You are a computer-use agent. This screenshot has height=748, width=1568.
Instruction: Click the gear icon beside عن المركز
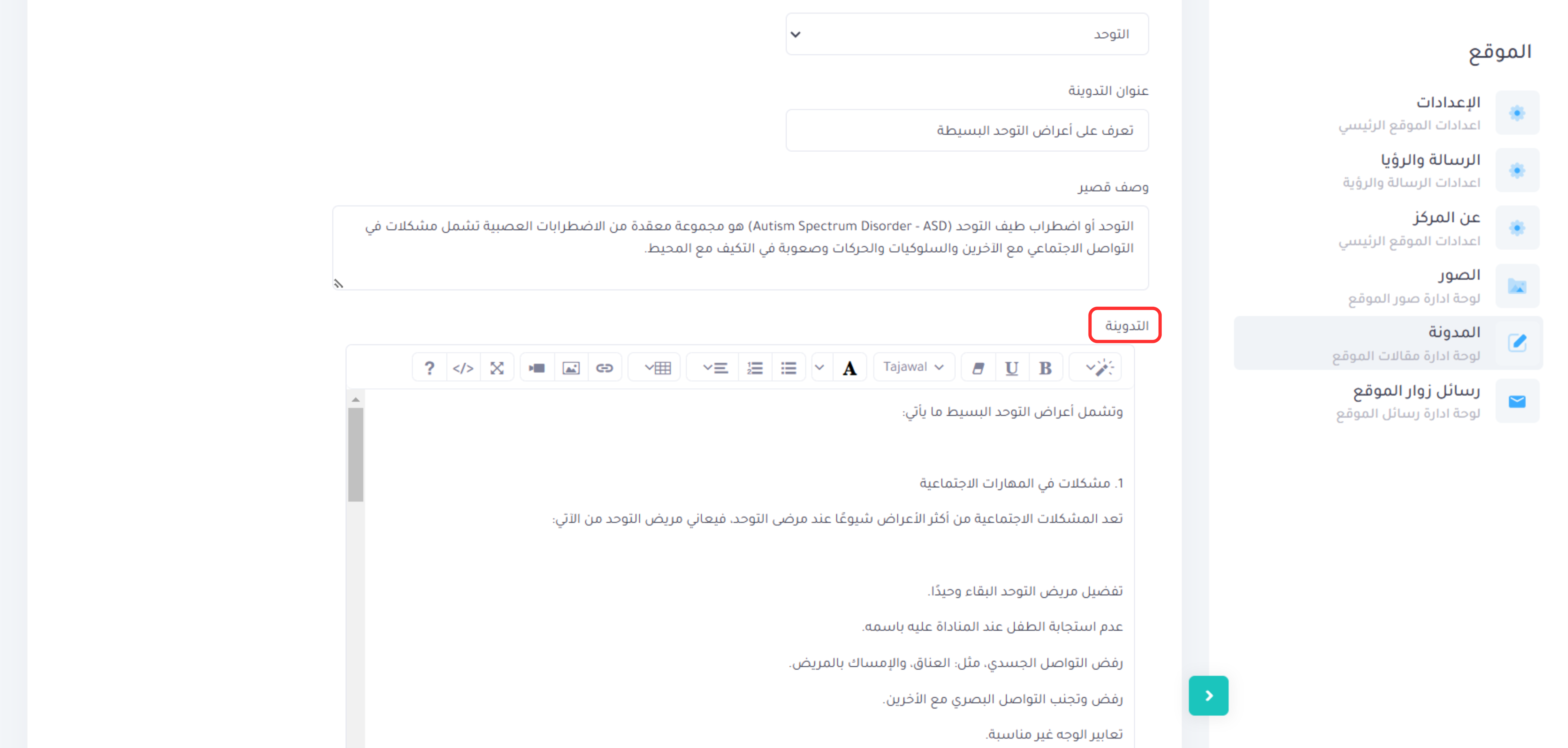pos(1517,228)
